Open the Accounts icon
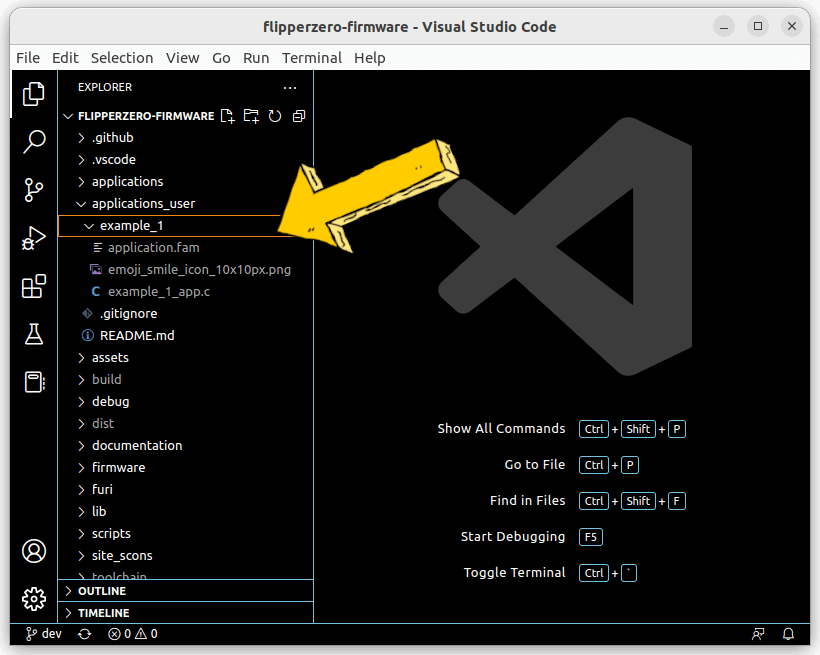The height and width of the screenshot is (655, 820). pos(34,551)
